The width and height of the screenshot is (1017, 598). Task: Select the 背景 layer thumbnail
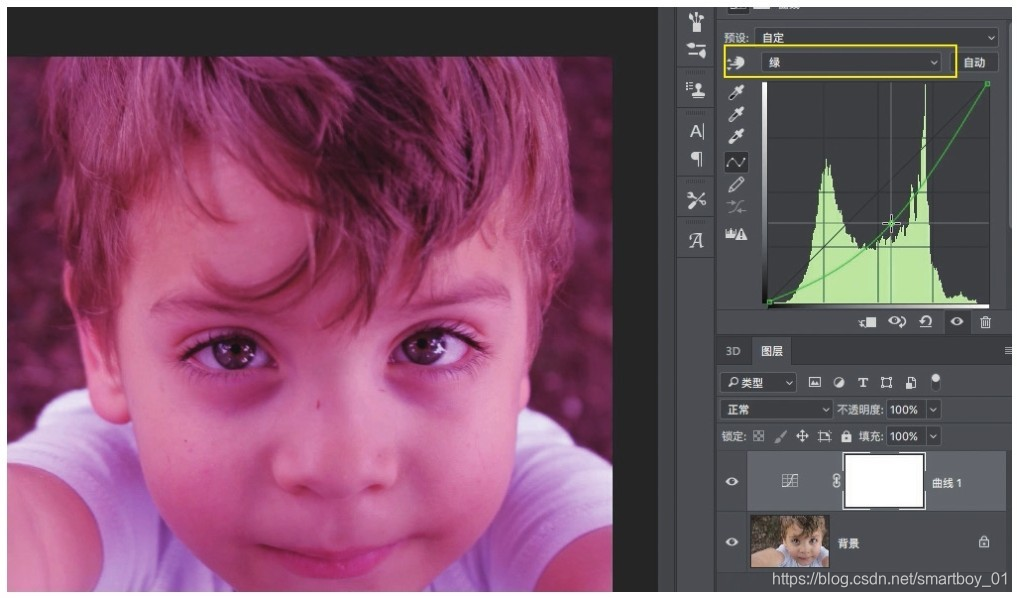[789, 541]
